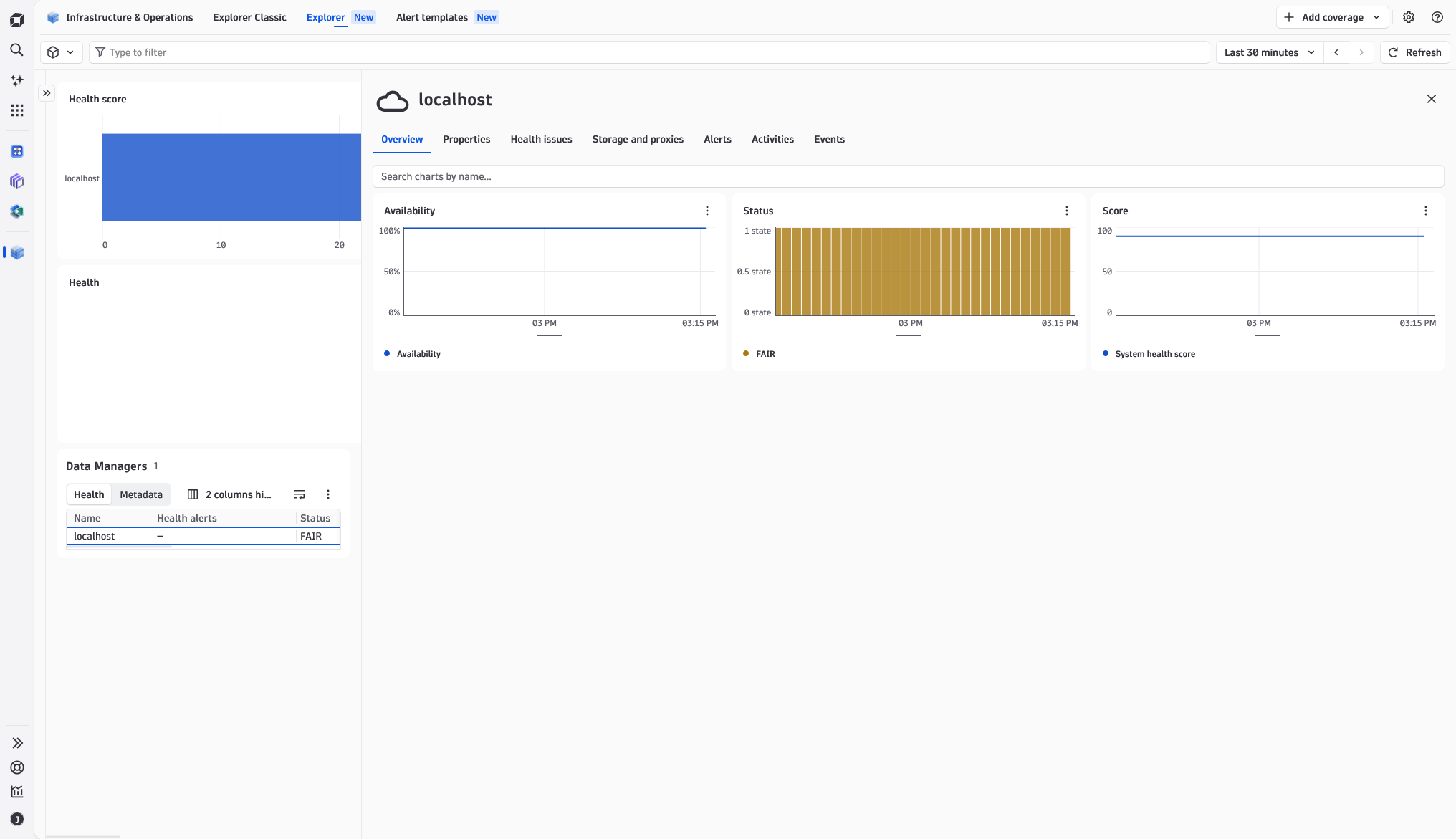1456x839 pixels.
Task: Open the AI sparkles assistant icon
Action: 17,80
